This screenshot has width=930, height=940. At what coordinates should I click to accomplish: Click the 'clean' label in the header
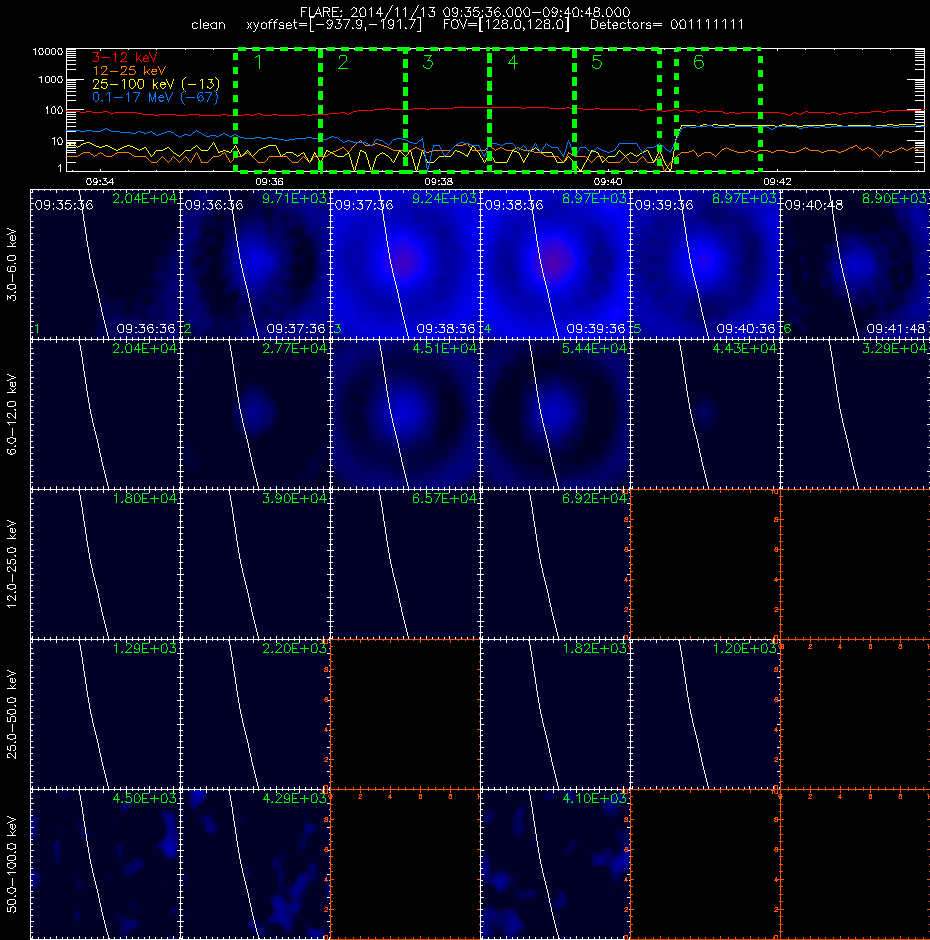[209, 25]
